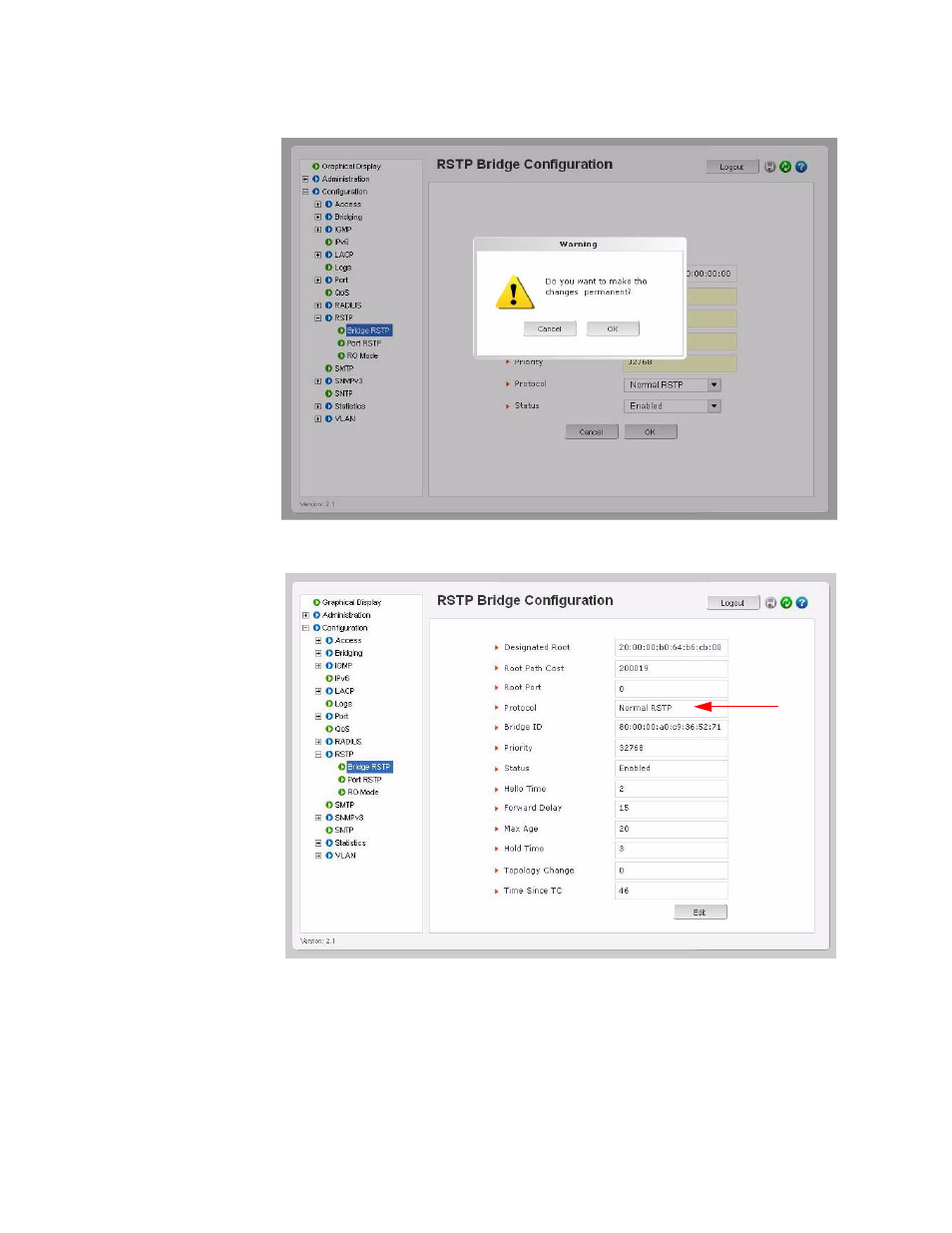Viewport: 952px width, 1233px height.
Task: Expand Statistics node in lower screenshot tree
Action: pyautogui.click(x=318, y=843)
